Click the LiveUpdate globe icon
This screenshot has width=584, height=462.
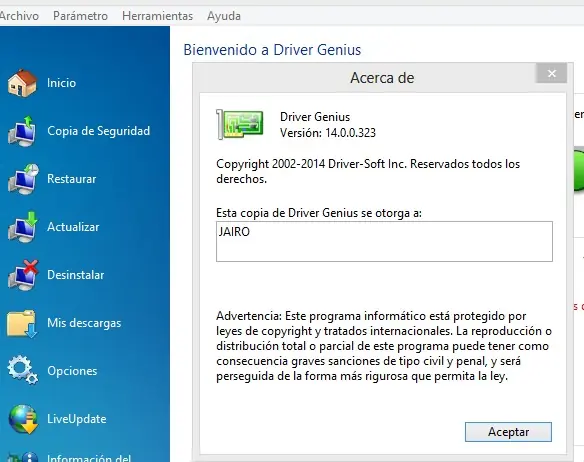[23, 420]
